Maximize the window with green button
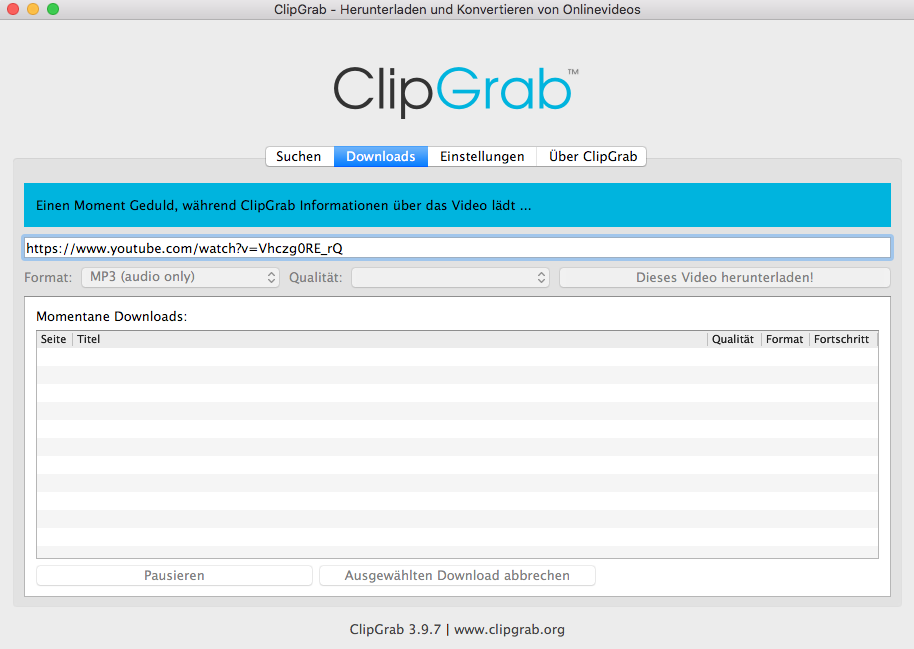This screenshot has height=649, width=914. point(52,9)
